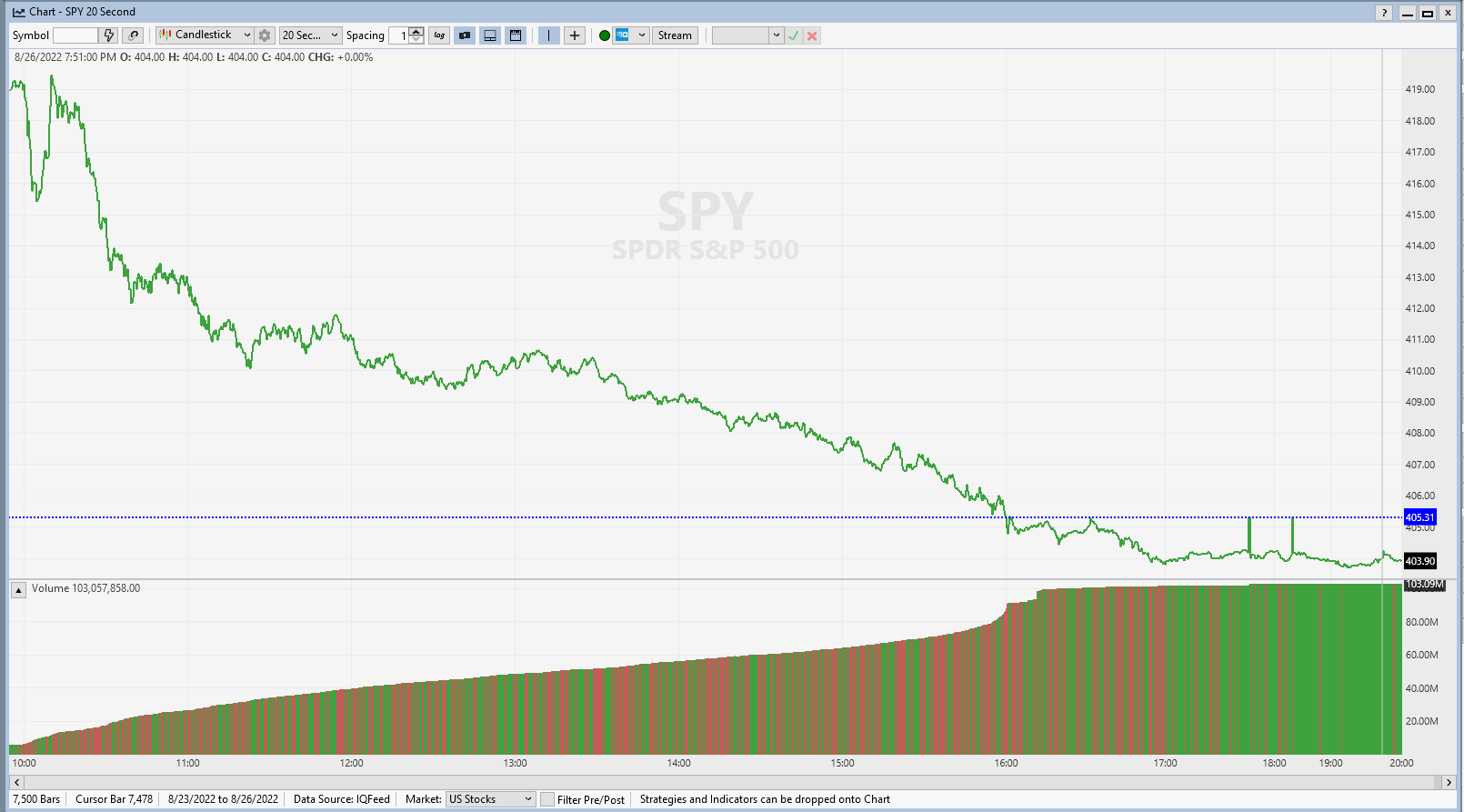The image size is (1464, 812).
Task: Toggle the Filter Pre/Post checkbox
Action: (x=547, y=799)
